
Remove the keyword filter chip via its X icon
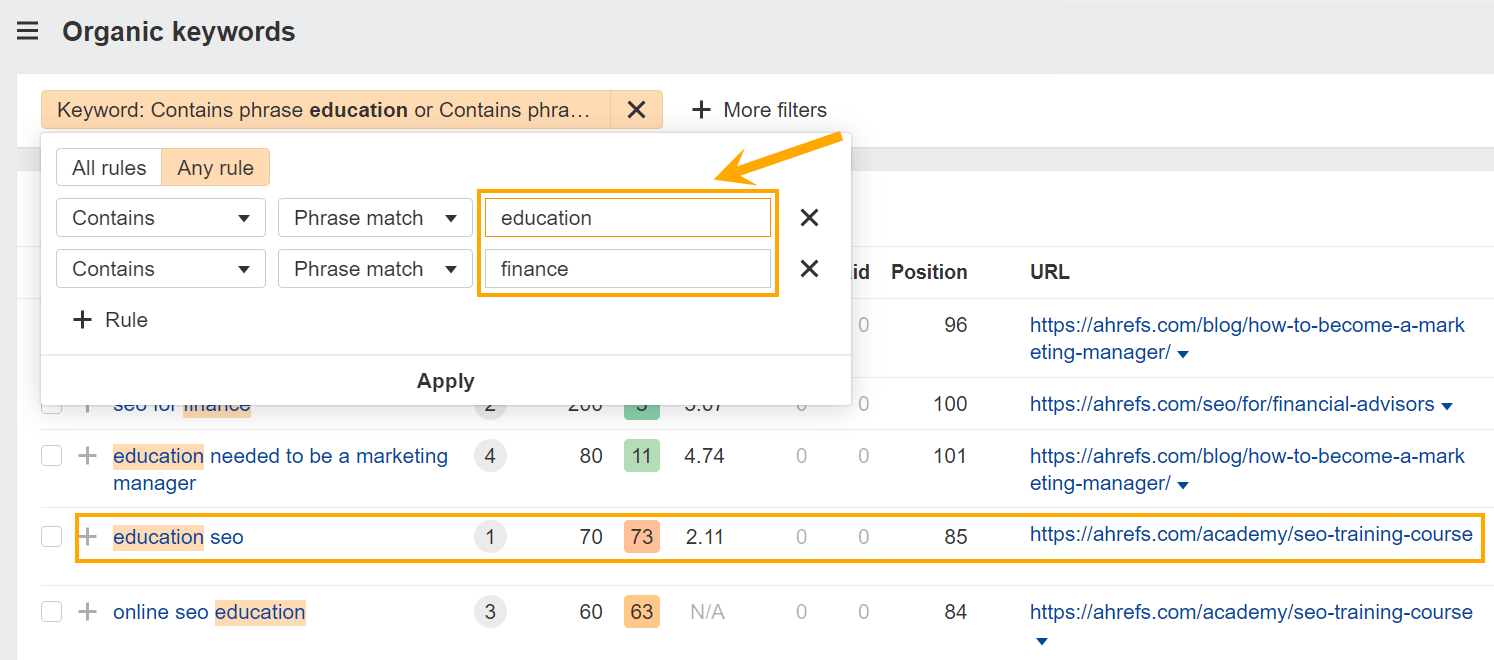[x=637, y=110]
